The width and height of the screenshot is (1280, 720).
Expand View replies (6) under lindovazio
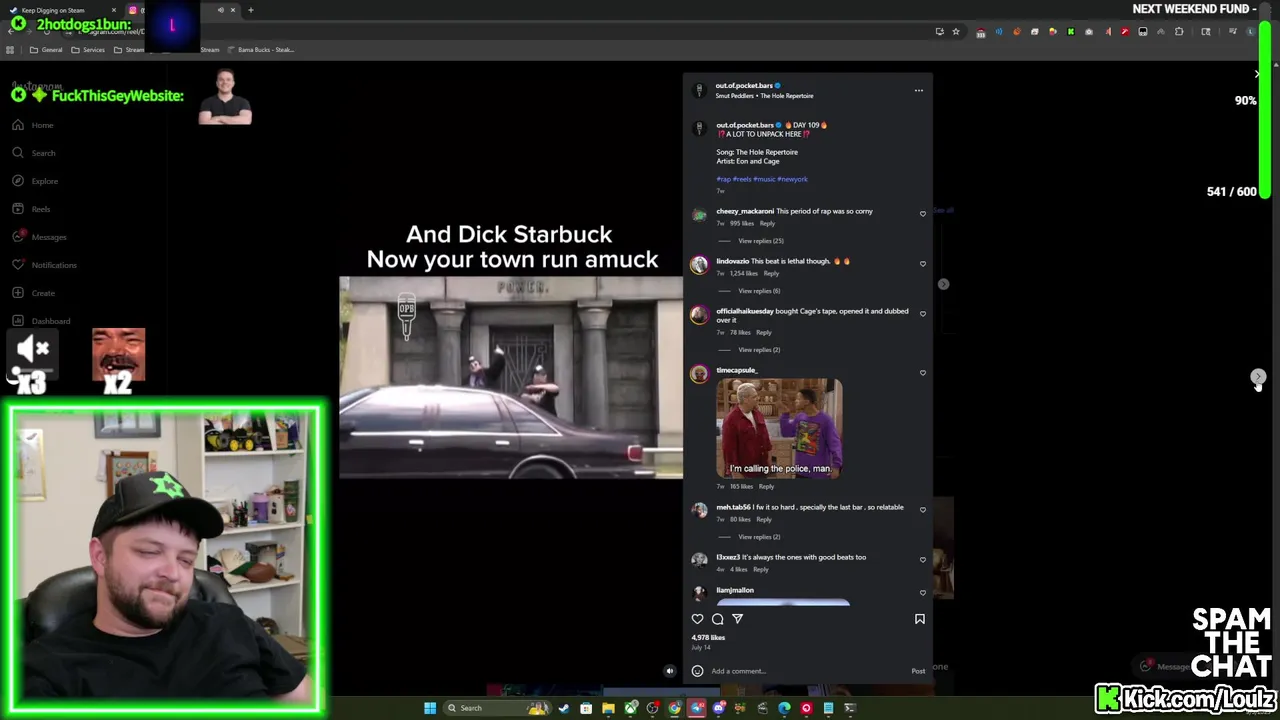[759, 291]
